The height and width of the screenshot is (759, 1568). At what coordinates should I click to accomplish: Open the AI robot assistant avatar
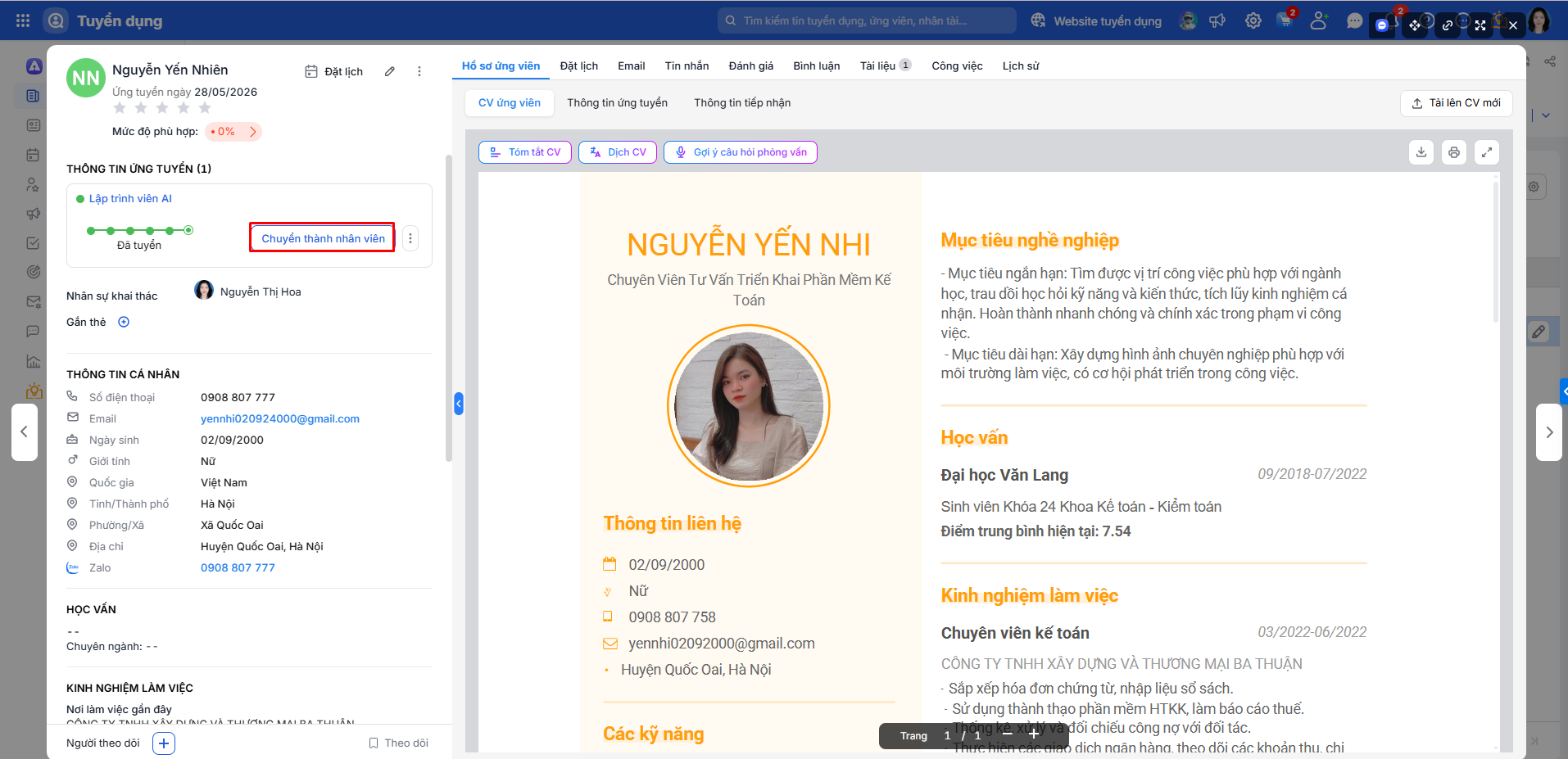(1188, 20)
